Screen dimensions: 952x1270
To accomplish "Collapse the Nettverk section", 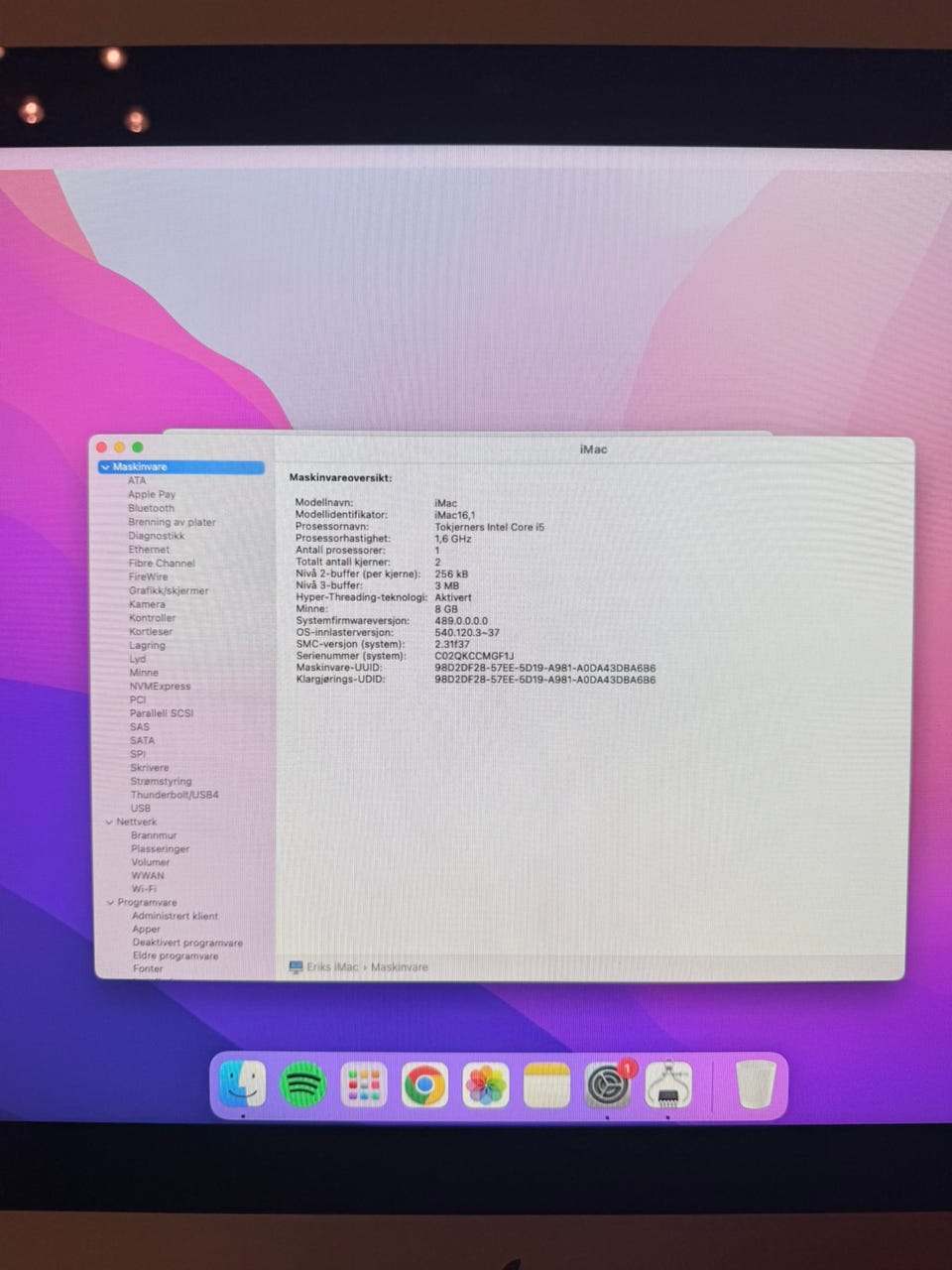I will click(x=109, y=822).
